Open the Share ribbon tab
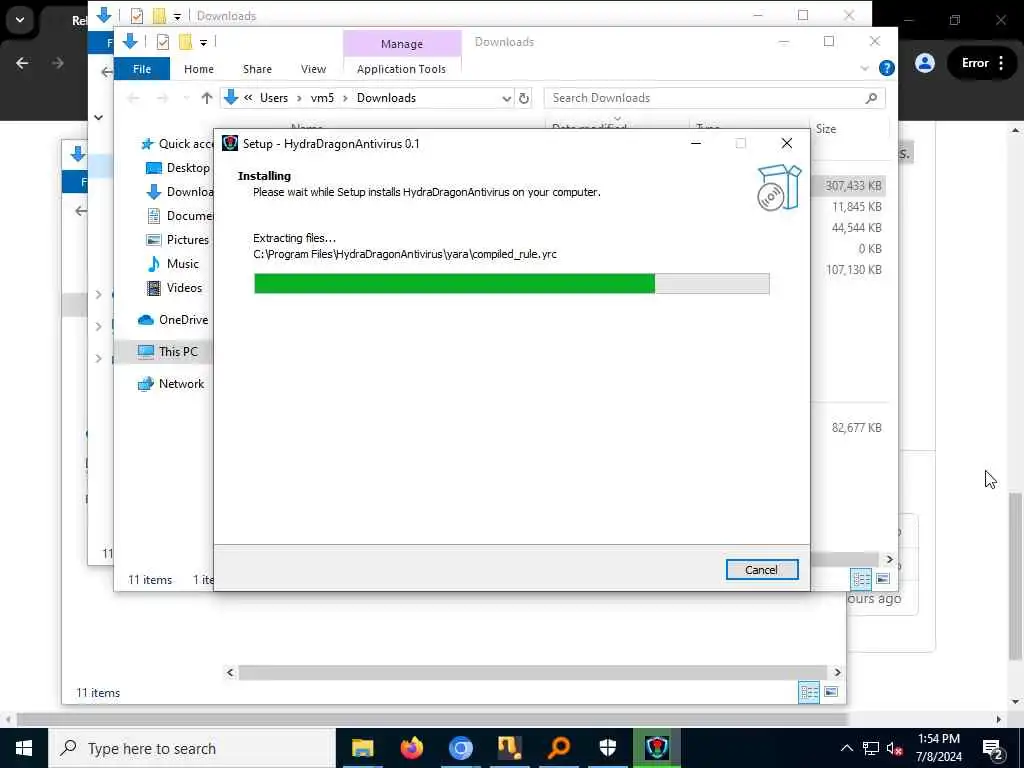The height and width of the screenshot is (768, 1024). (x=257, y=69)
